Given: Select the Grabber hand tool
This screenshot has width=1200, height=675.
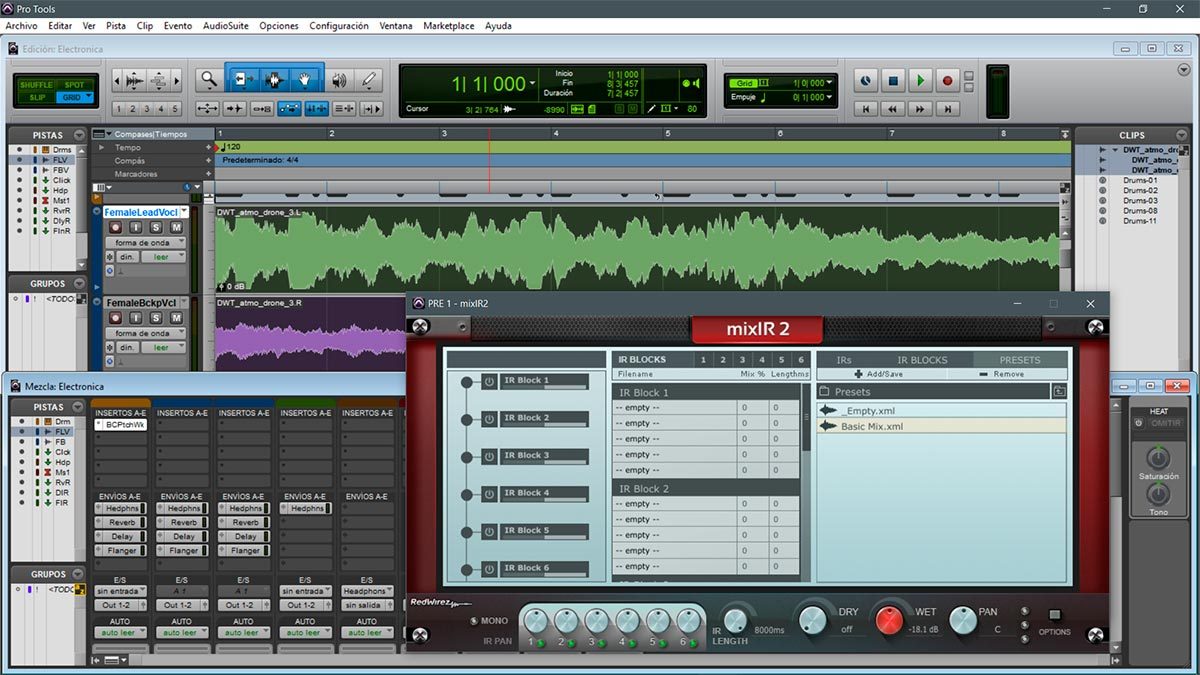Looking at the screenshot, I should coord(304,80).
